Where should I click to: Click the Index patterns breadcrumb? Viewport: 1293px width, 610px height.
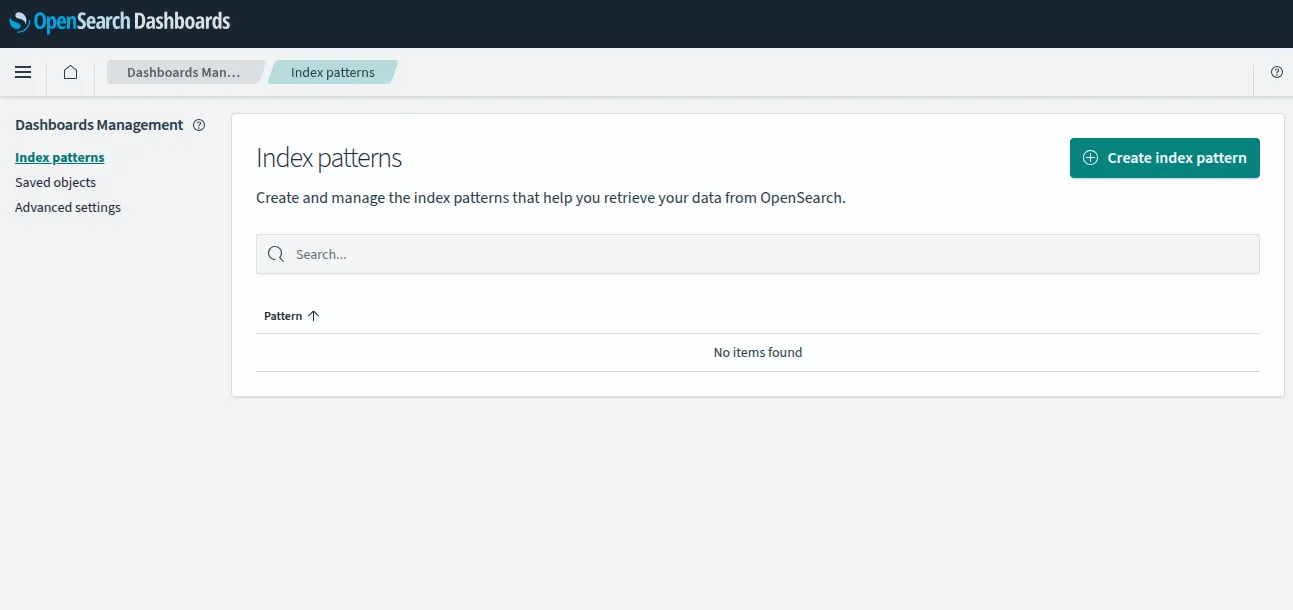click(332, 72)
